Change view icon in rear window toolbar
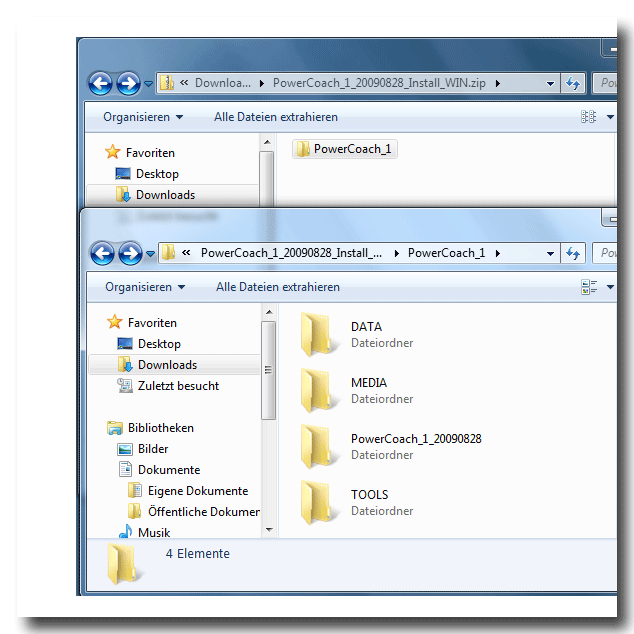This screenshot has width=634, height=634. click(588, 117)
